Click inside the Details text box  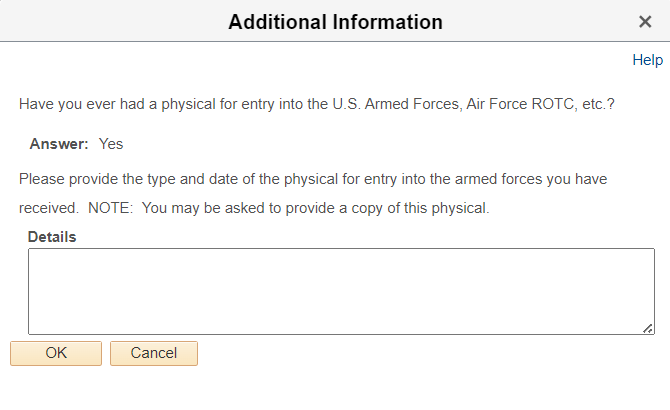[341, 290]
